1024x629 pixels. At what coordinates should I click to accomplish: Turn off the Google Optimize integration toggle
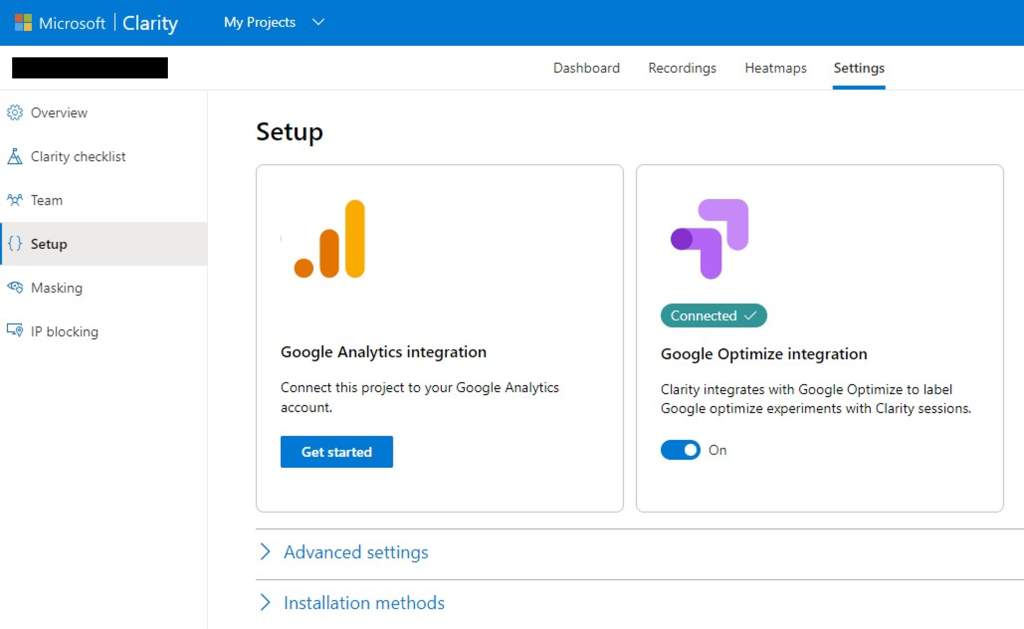(680, 450)
